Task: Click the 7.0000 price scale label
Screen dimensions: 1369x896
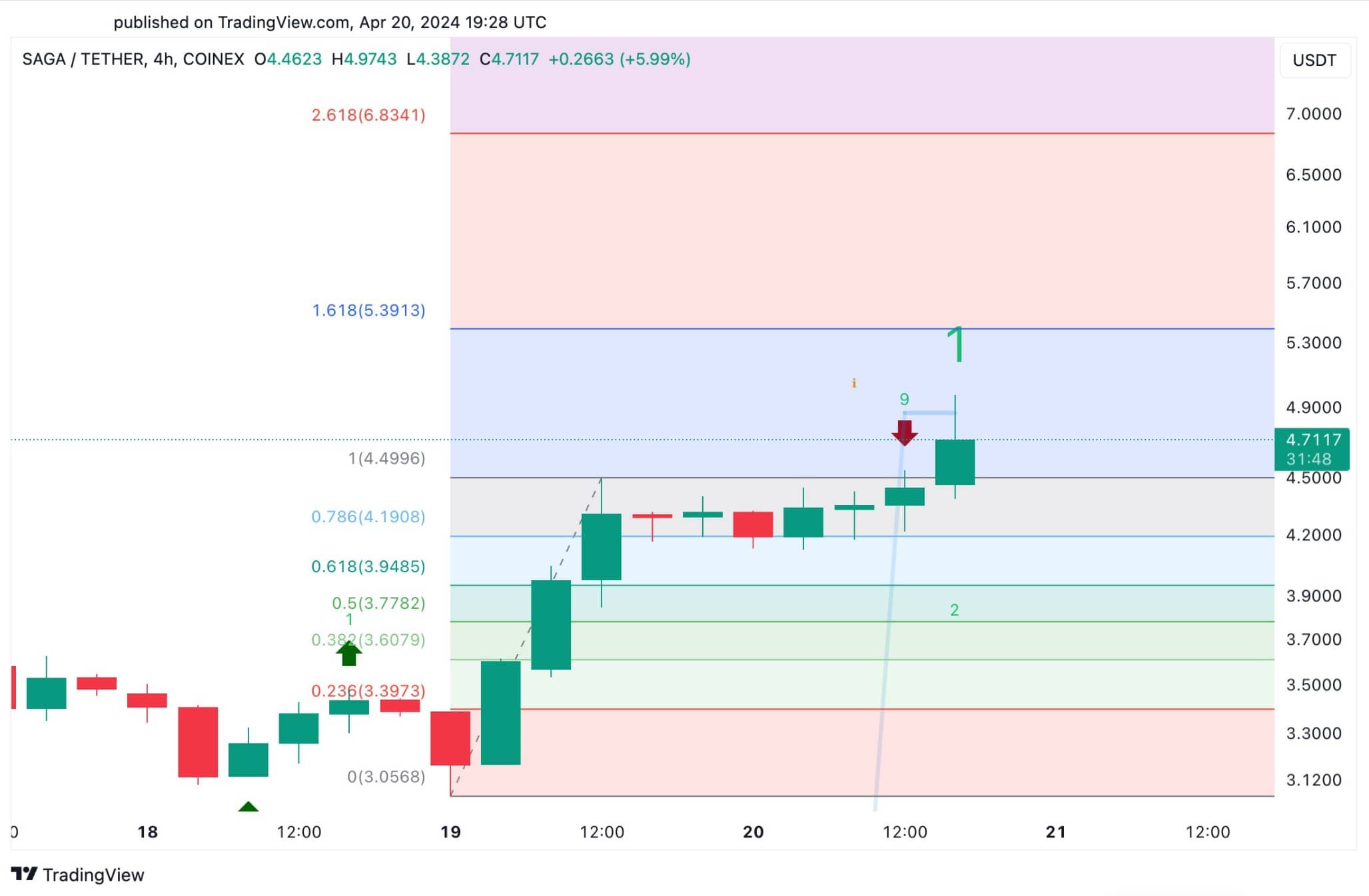Action: 1313,113
